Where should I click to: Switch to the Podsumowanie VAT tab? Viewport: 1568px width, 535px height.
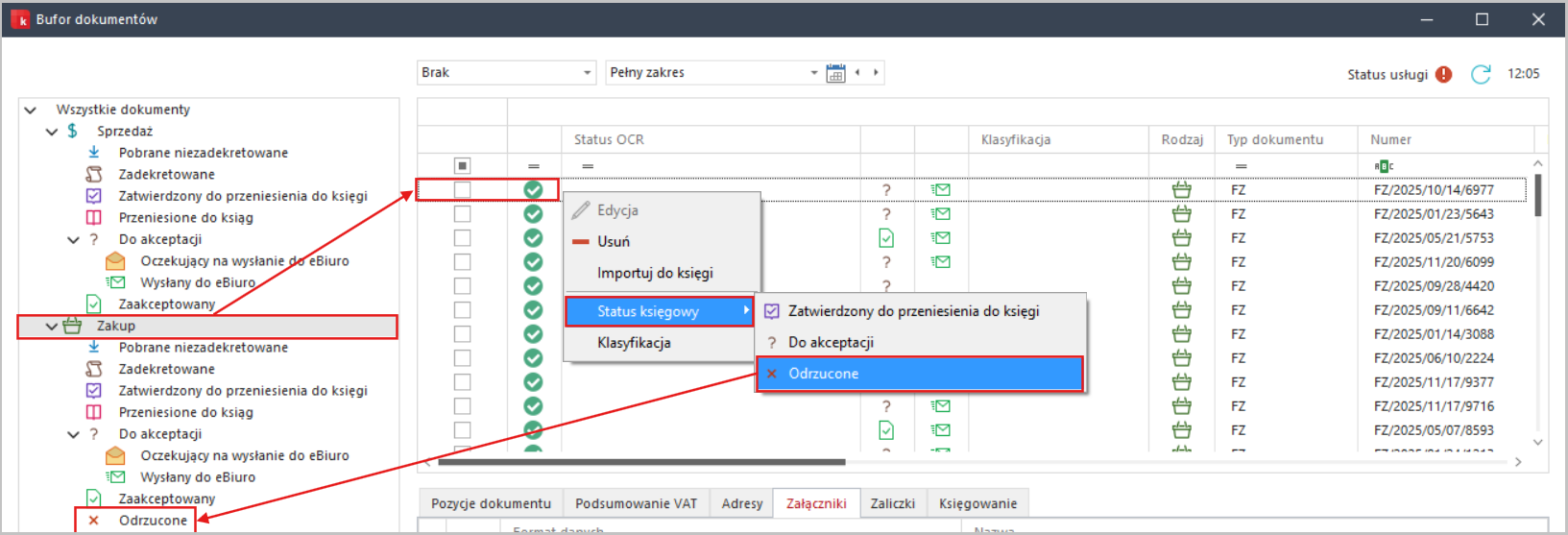coord(636,503)
